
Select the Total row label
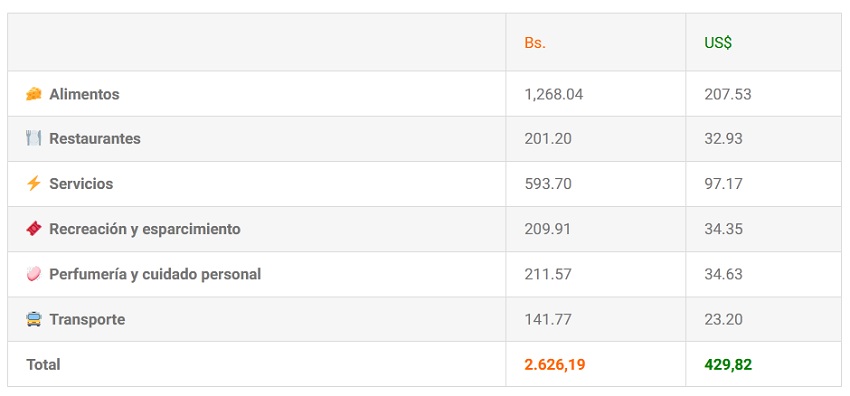pyautogui.click(x=43, y=365)
